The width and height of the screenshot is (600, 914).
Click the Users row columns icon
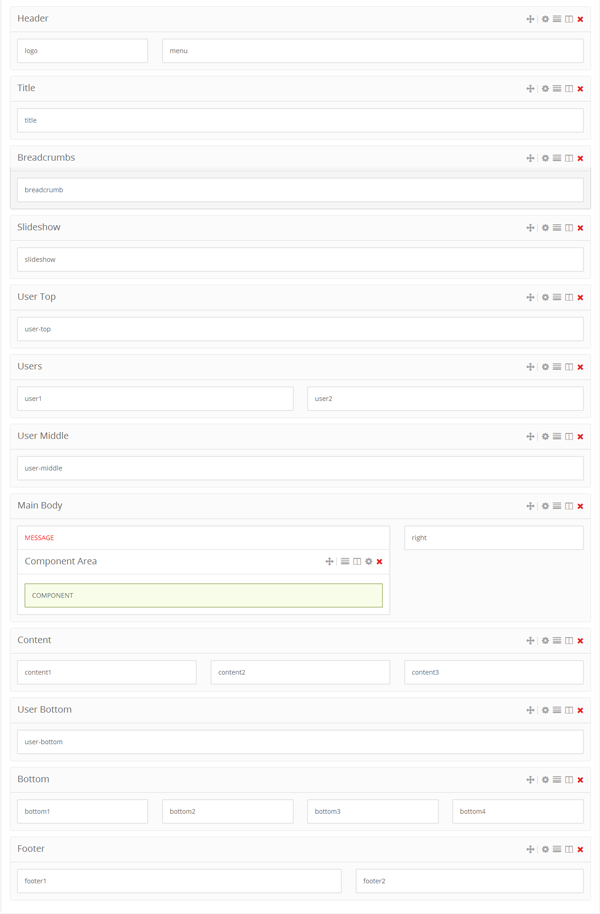(569, 367)
